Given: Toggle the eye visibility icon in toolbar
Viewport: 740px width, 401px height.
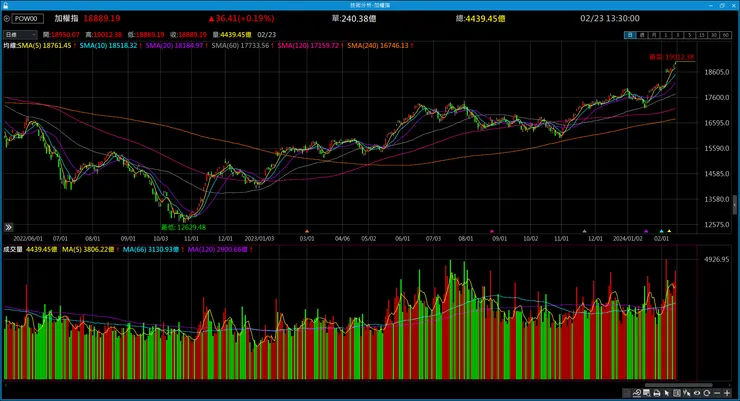Looking at the screenshot, I should [697, 393].
